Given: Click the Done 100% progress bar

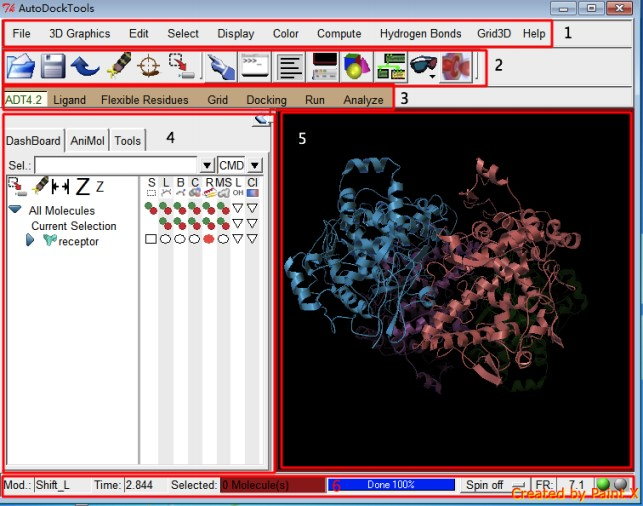Looking at the screenshot, I should [391, 485].
